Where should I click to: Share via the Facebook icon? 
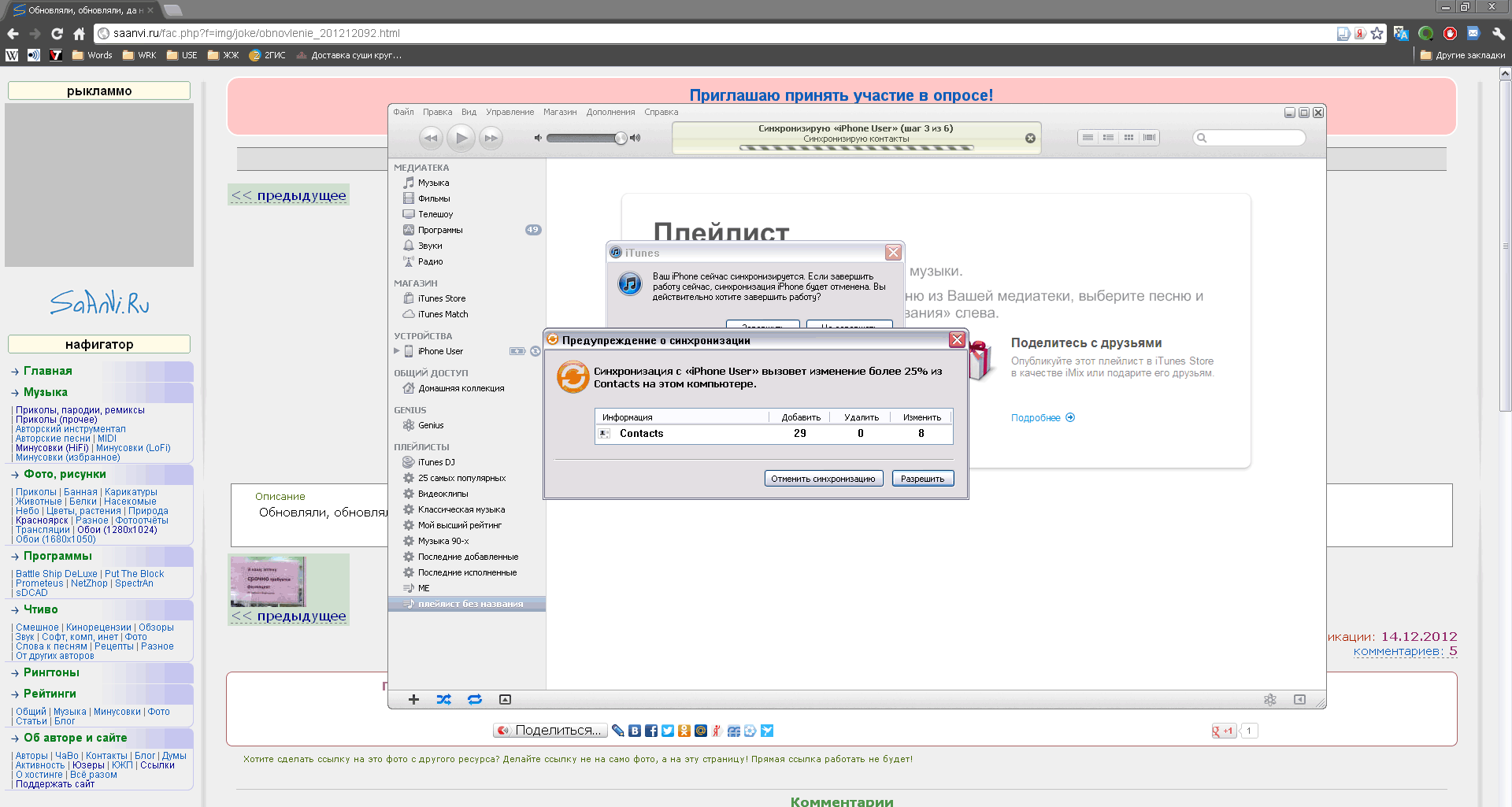click(x=651, y=731)
